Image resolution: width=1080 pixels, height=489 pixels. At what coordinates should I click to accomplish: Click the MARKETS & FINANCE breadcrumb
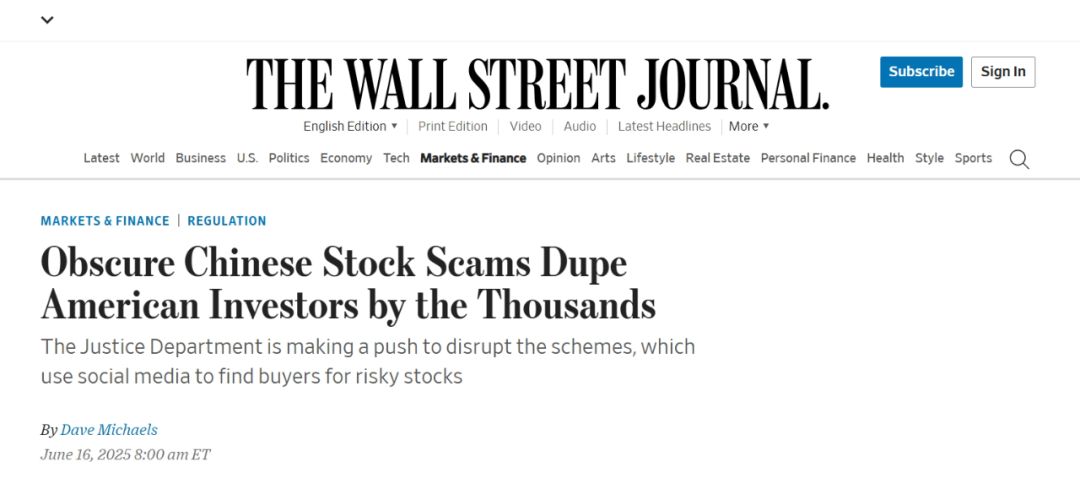click(x=105, y=221)
